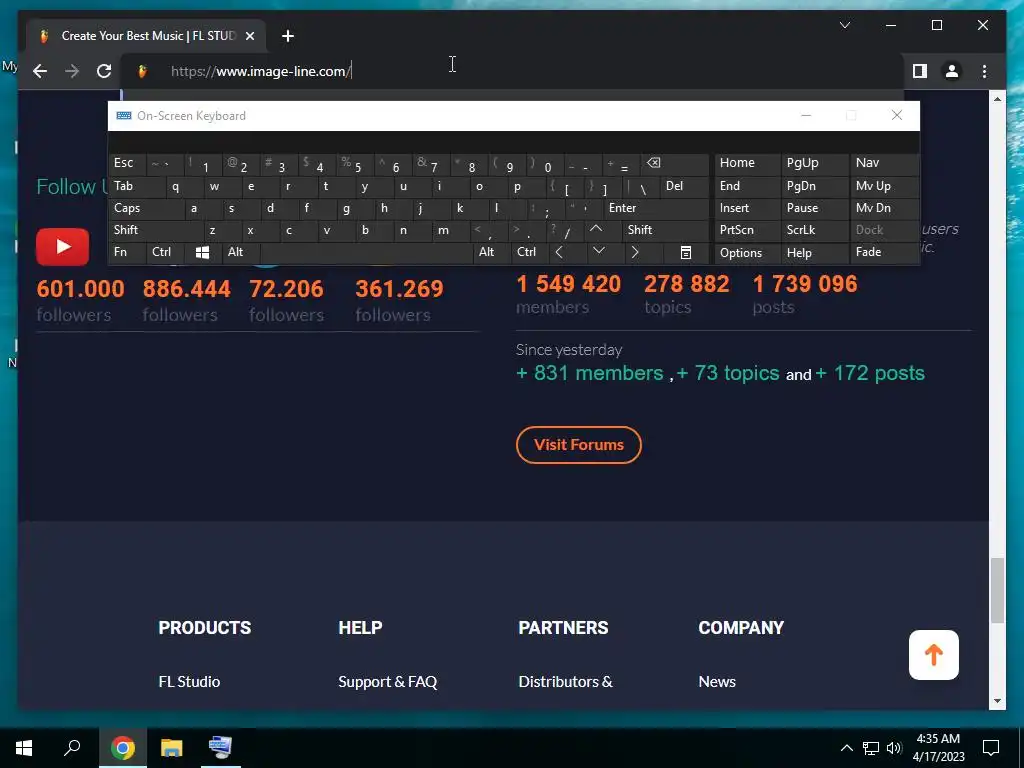The image size is (1024, 768).
Task: Click the PrtScn key
Action: (747, 230)
